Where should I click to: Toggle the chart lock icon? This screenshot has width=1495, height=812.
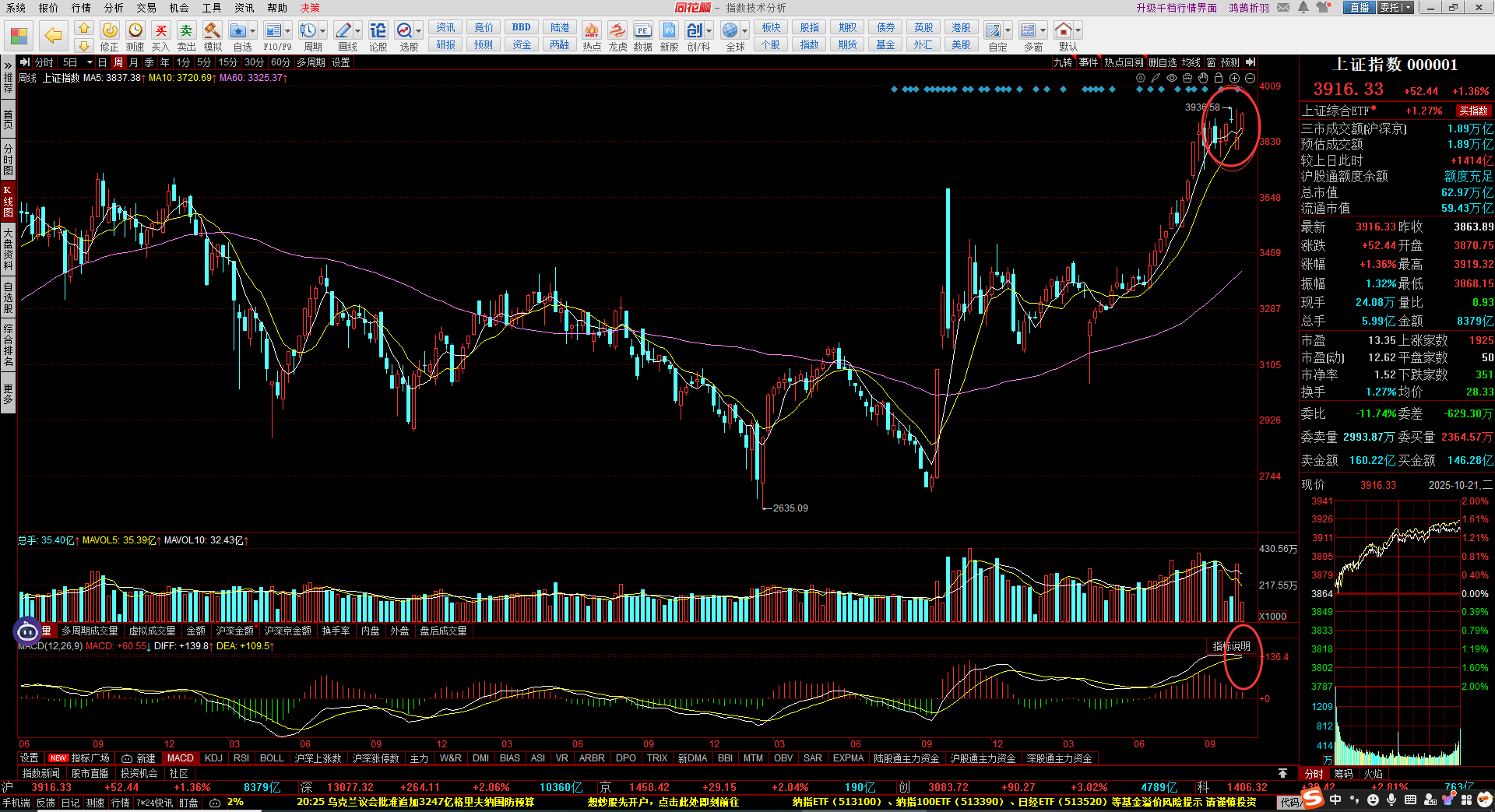tap(1219, 78)
